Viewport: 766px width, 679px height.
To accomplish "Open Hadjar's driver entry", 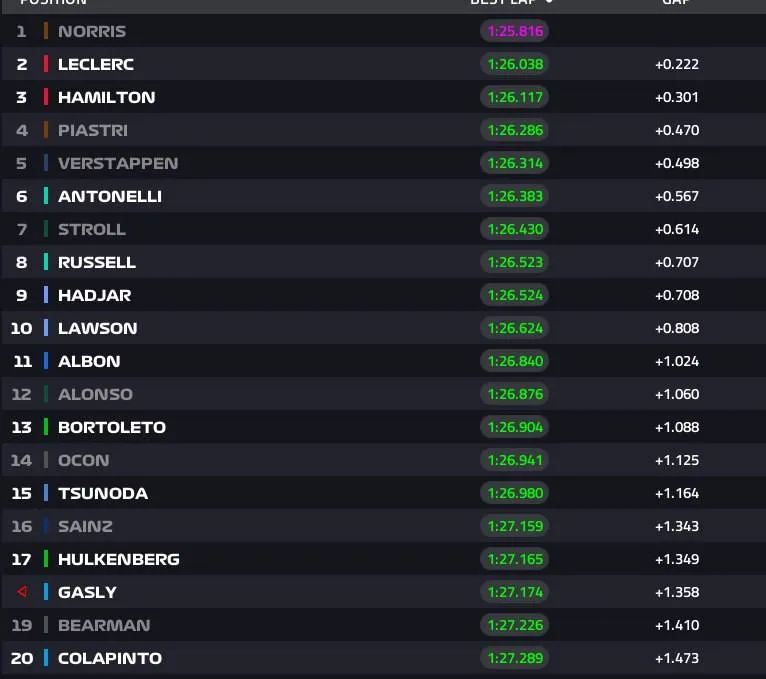I will click(x=383, y=295).
